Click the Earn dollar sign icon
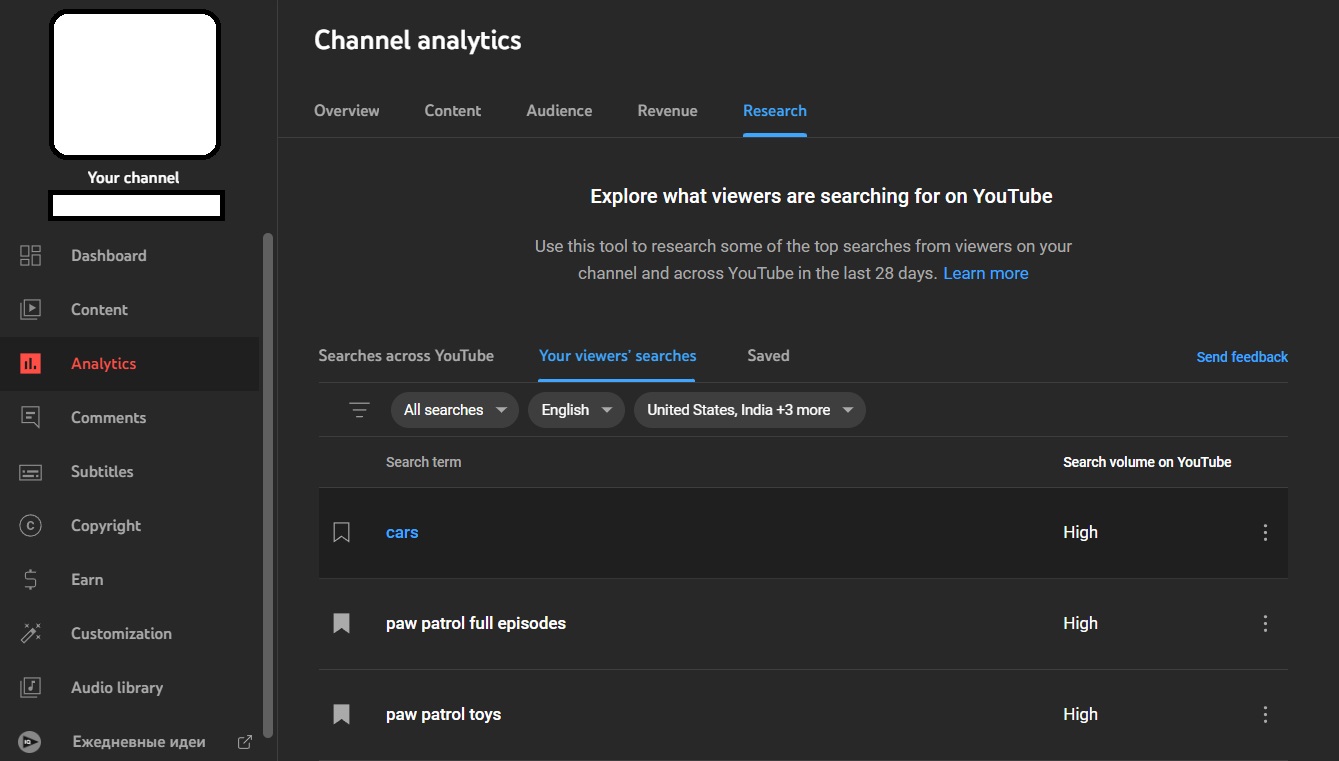Viewport: 1339px width, 761px height. (x=31, y=580)
